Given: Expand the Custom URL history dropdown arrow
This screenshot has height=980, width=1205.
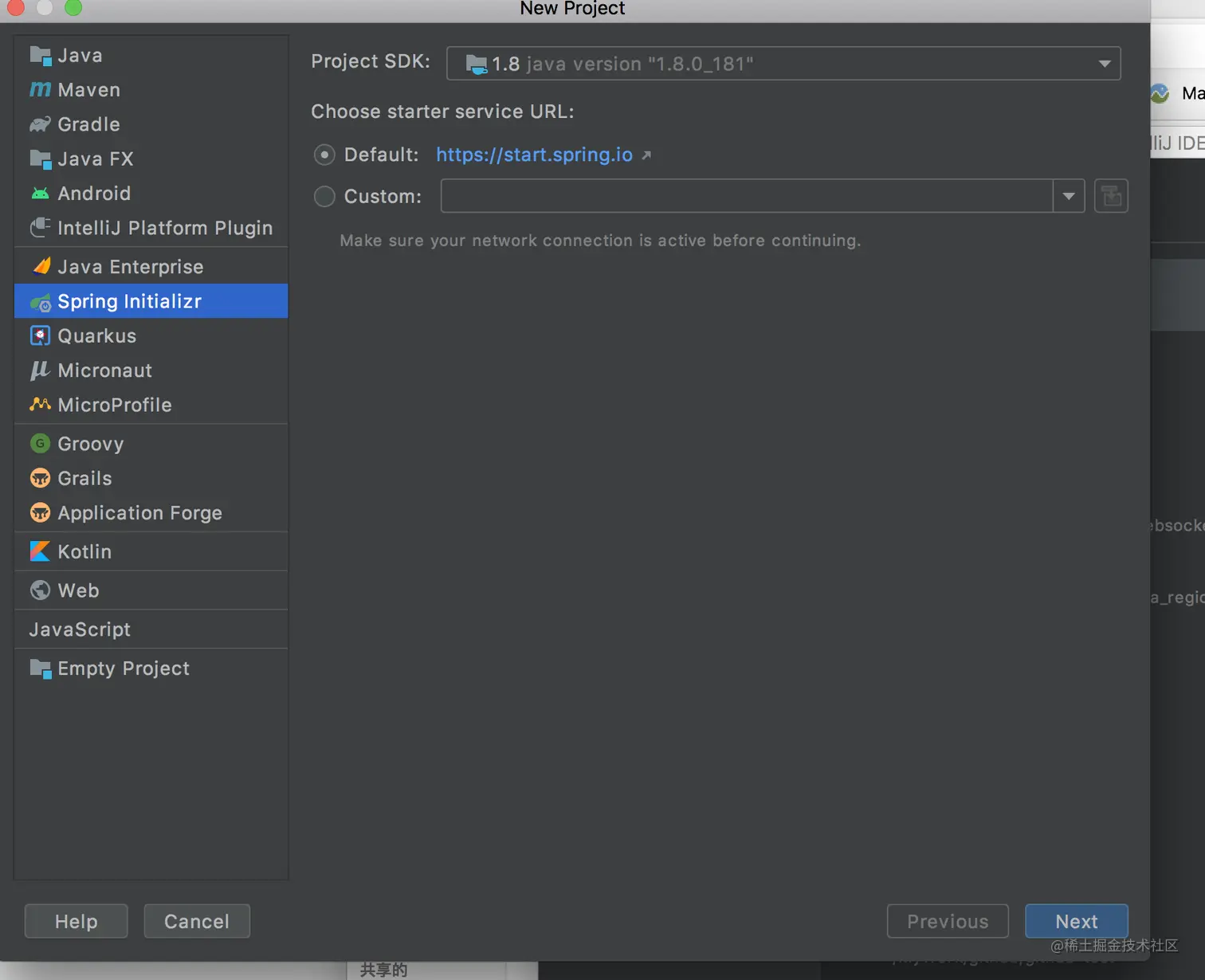Looking at the screenshot, I should point(1069,196).
